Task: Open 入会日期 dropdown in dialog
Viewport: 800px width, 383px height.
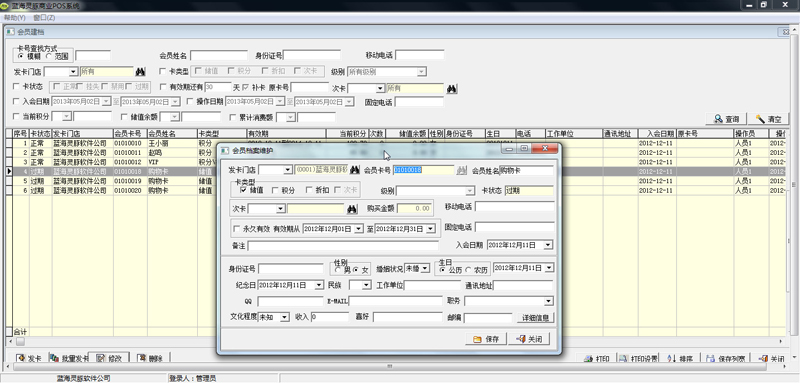Action: [x=548, y=245]
